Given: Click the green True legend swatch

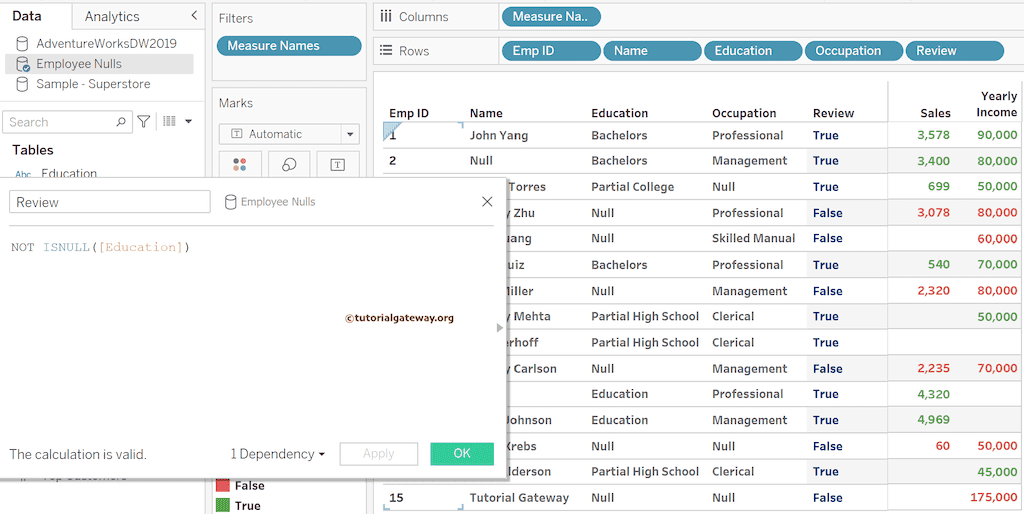Looking at the screenshot, I should pos(223,506).
